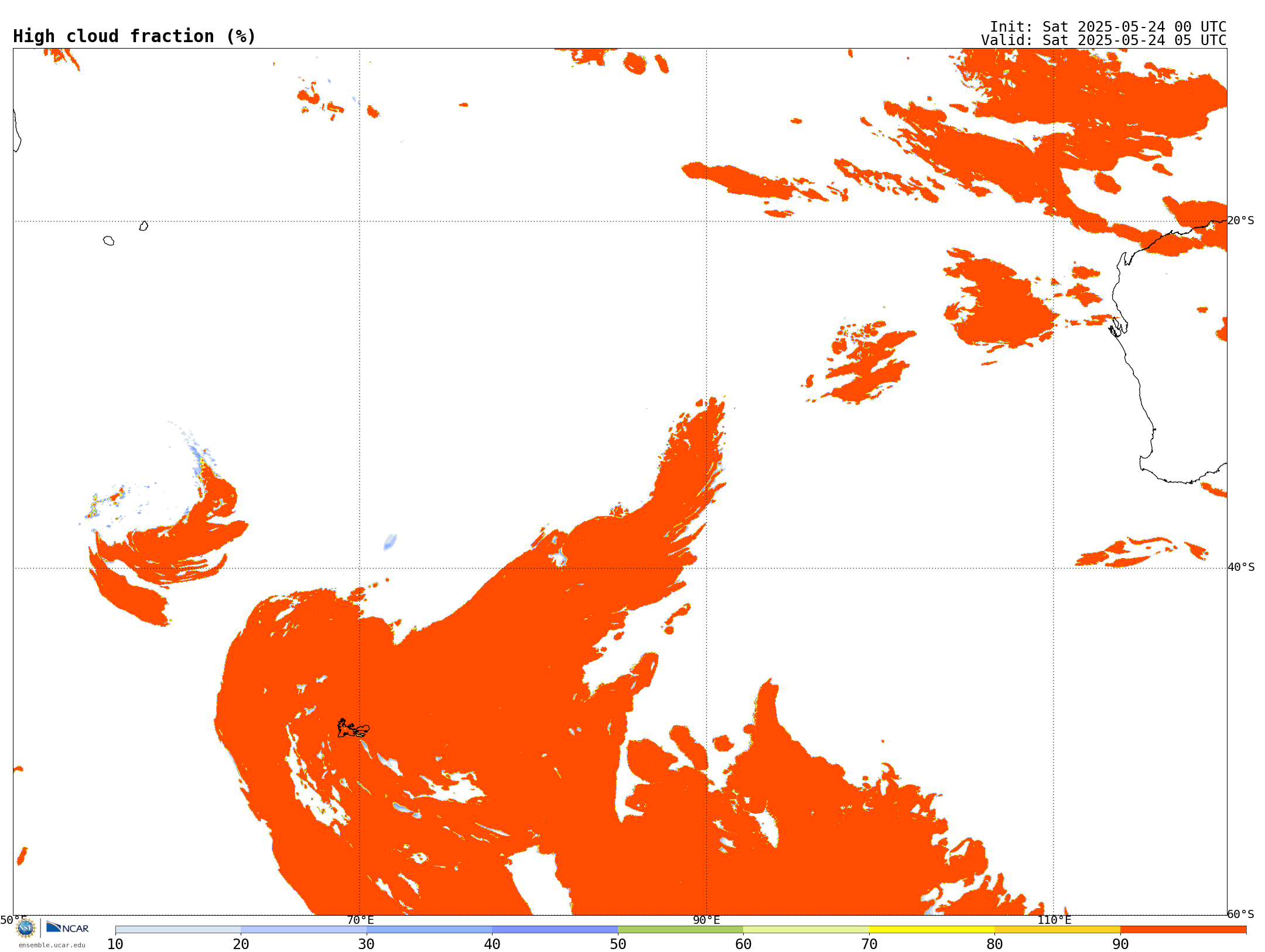
Task: Open the ensemble.ucar.edu text link
Action: coord(52,945)
